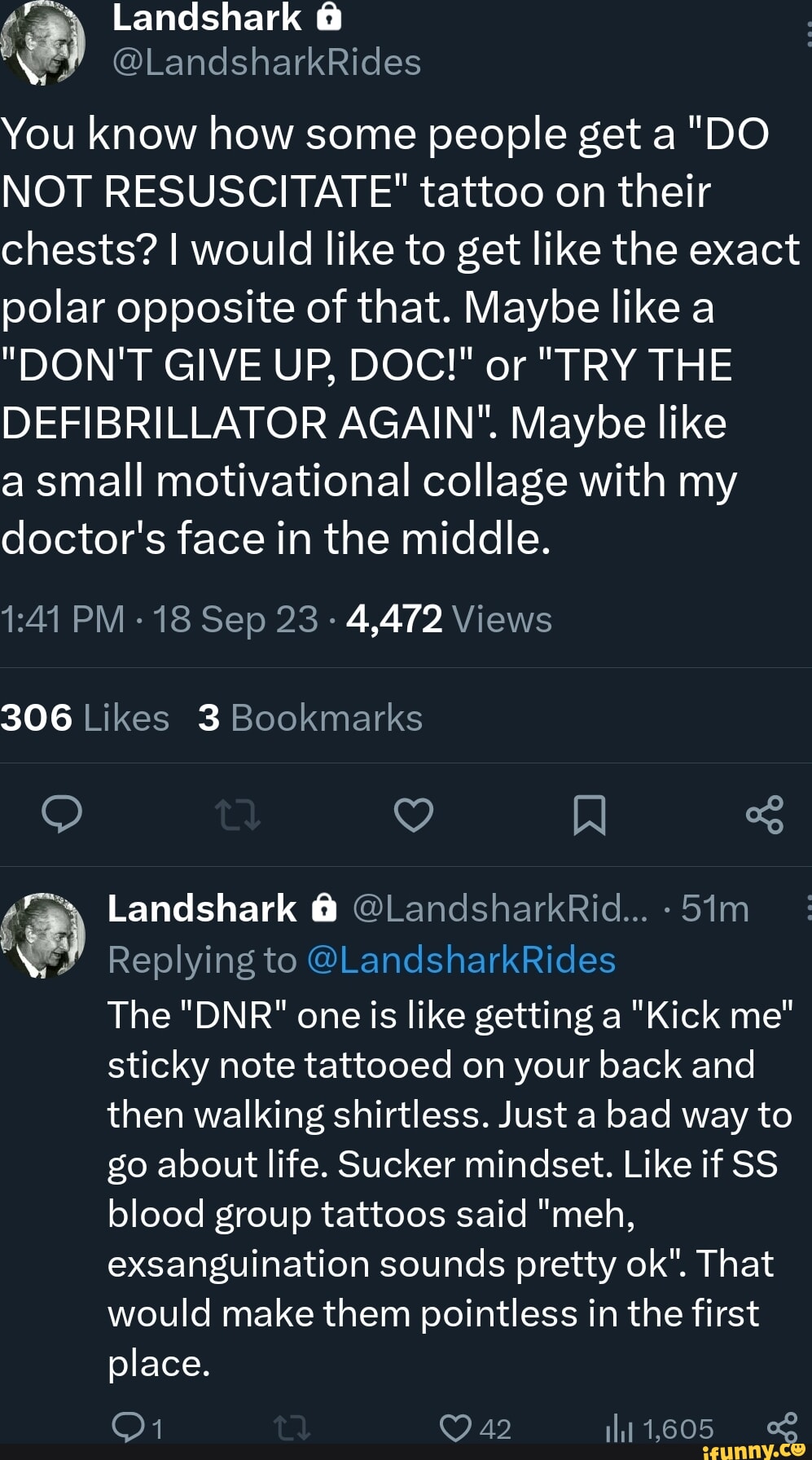Open the 1:41 PM timestamp details
812x1460 pixels.
[62, 619]
